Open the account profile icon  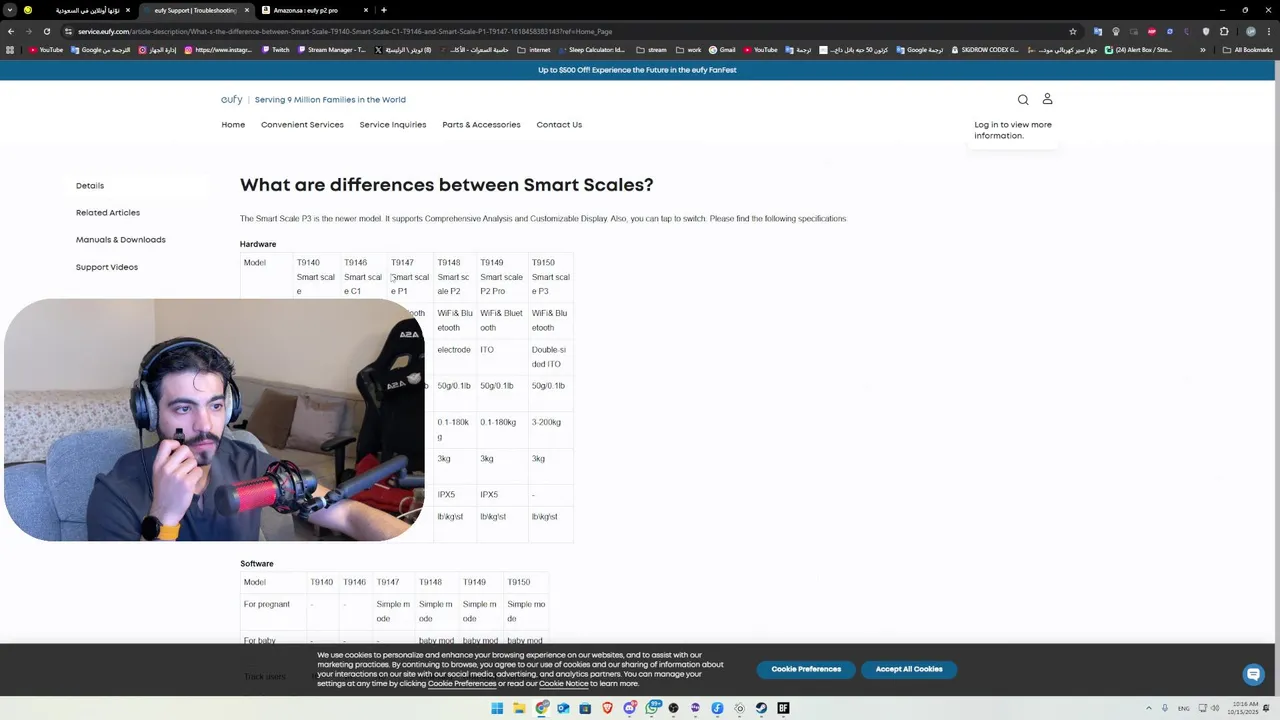click(1047, 99)
